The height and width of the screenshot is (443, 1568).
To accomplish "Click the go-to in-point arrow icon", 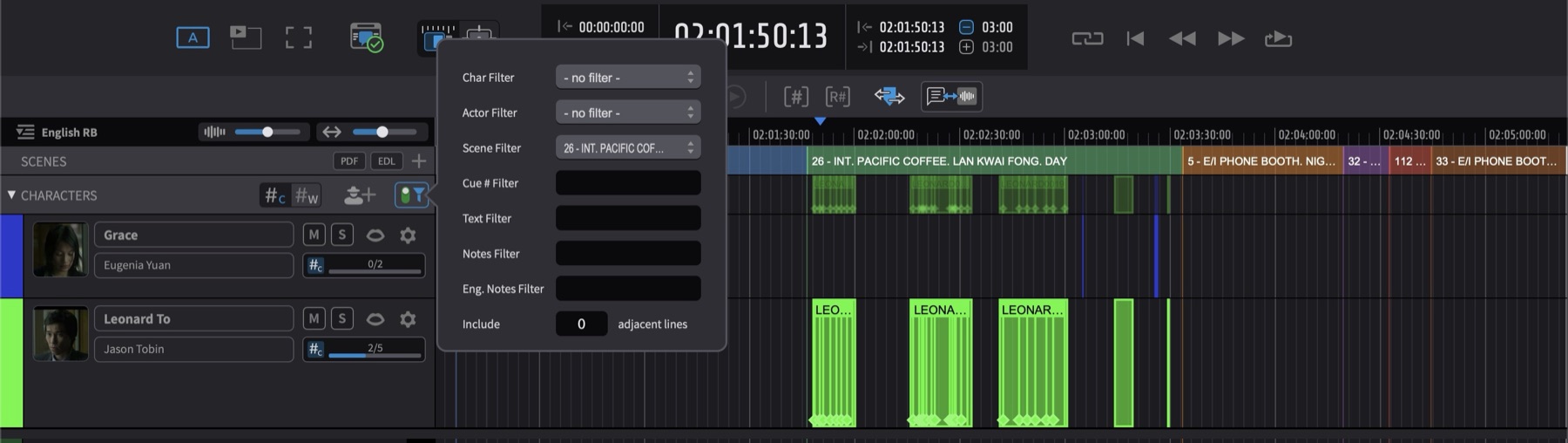I will click(864, 26).
